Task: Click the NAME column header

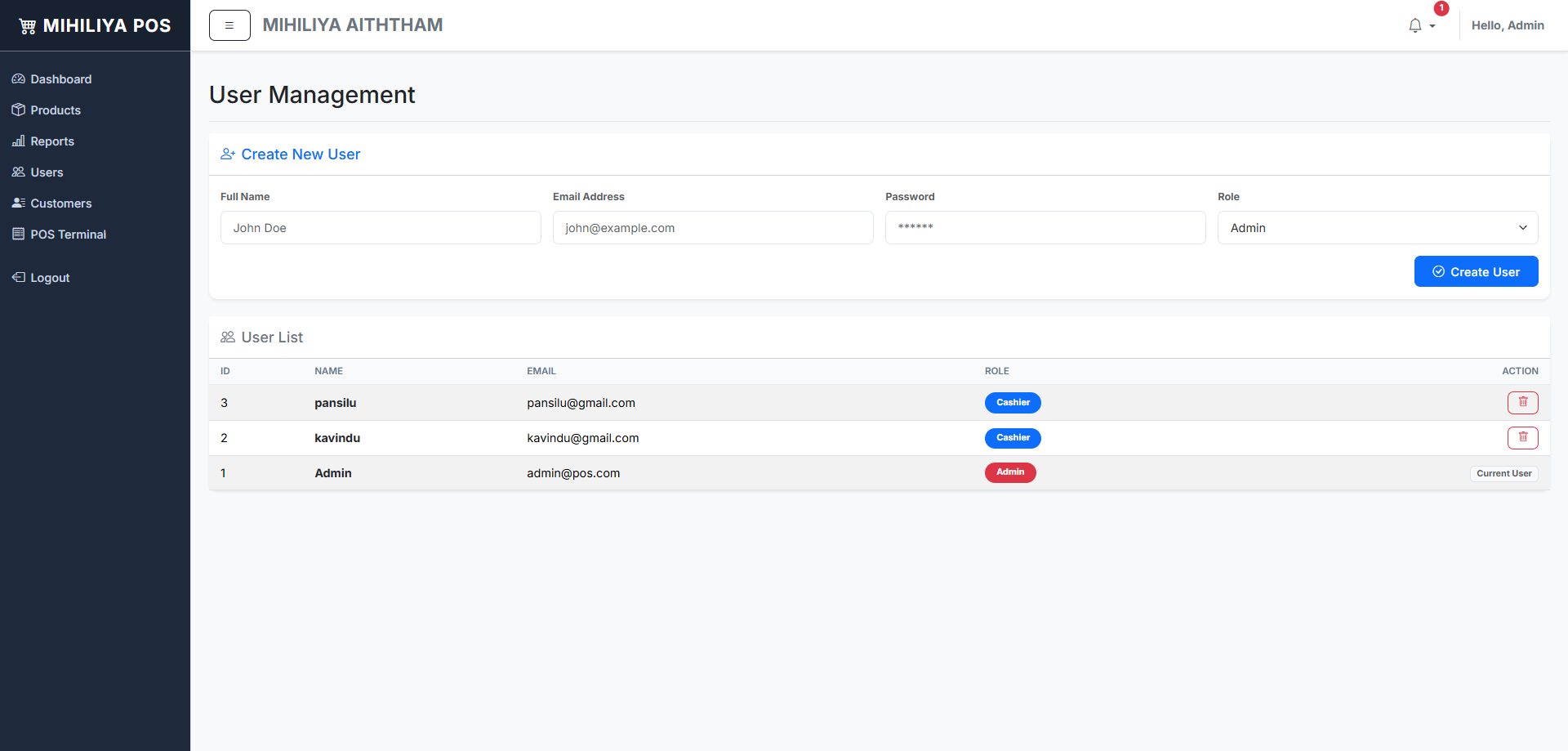Action: pyautogui.click(x=329, y=371)
